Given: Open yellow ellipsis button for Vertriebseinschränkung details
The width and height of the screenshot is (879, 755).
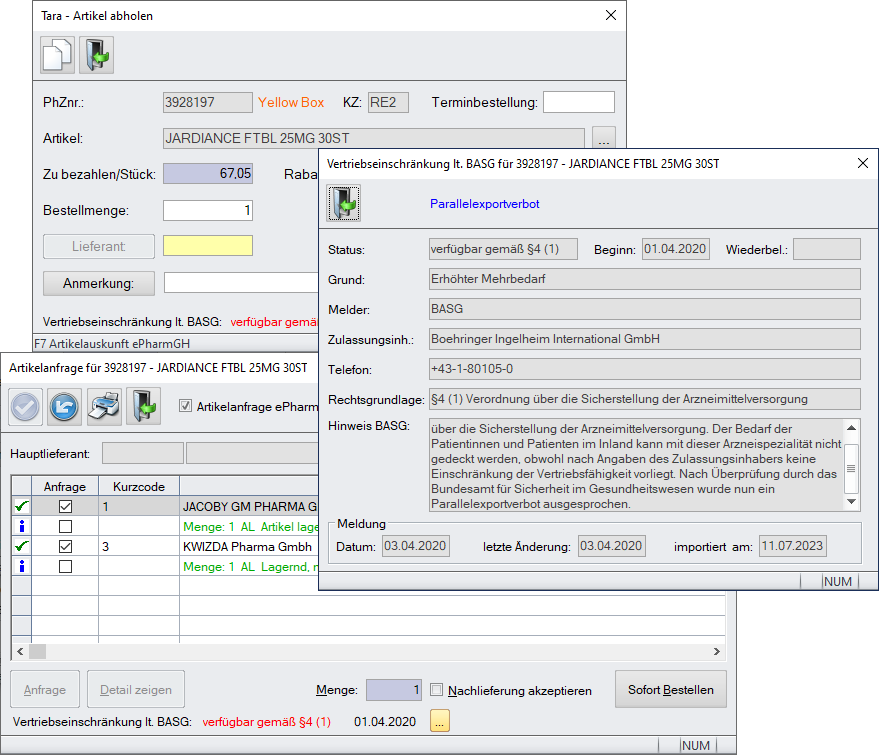Looking at the screenshot, I should 440,721.
